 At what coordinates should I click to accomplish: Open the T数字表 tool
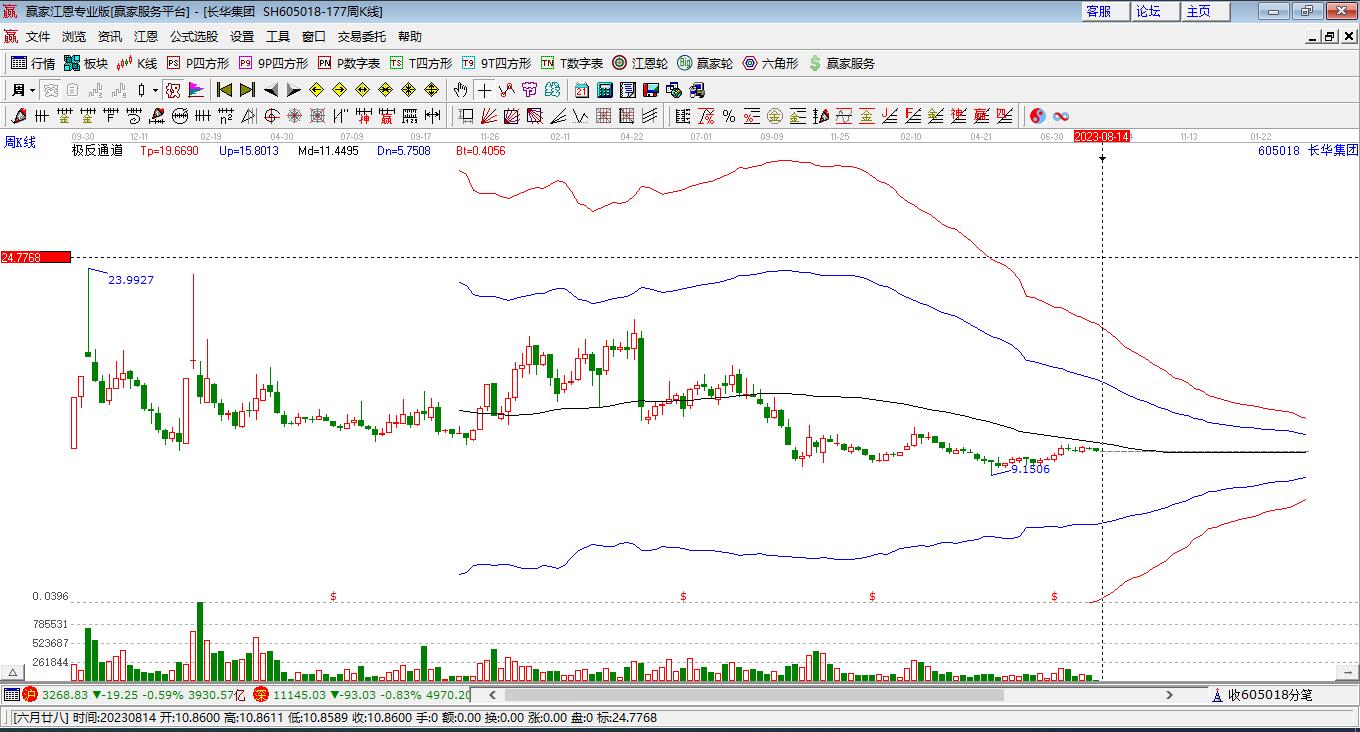pos(572,63)
